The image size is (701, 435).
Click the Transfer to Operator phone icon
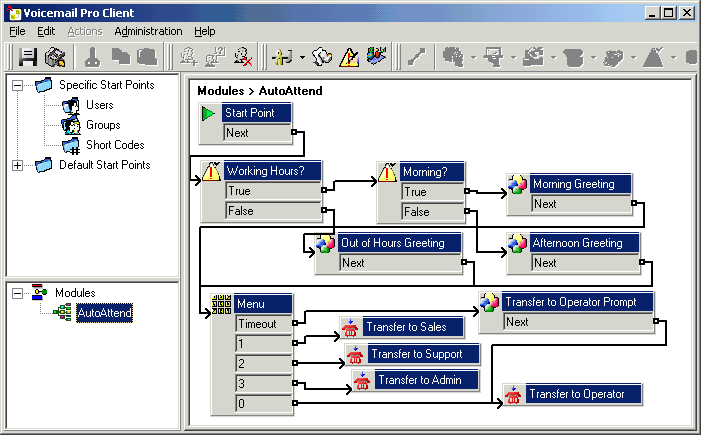513,395
